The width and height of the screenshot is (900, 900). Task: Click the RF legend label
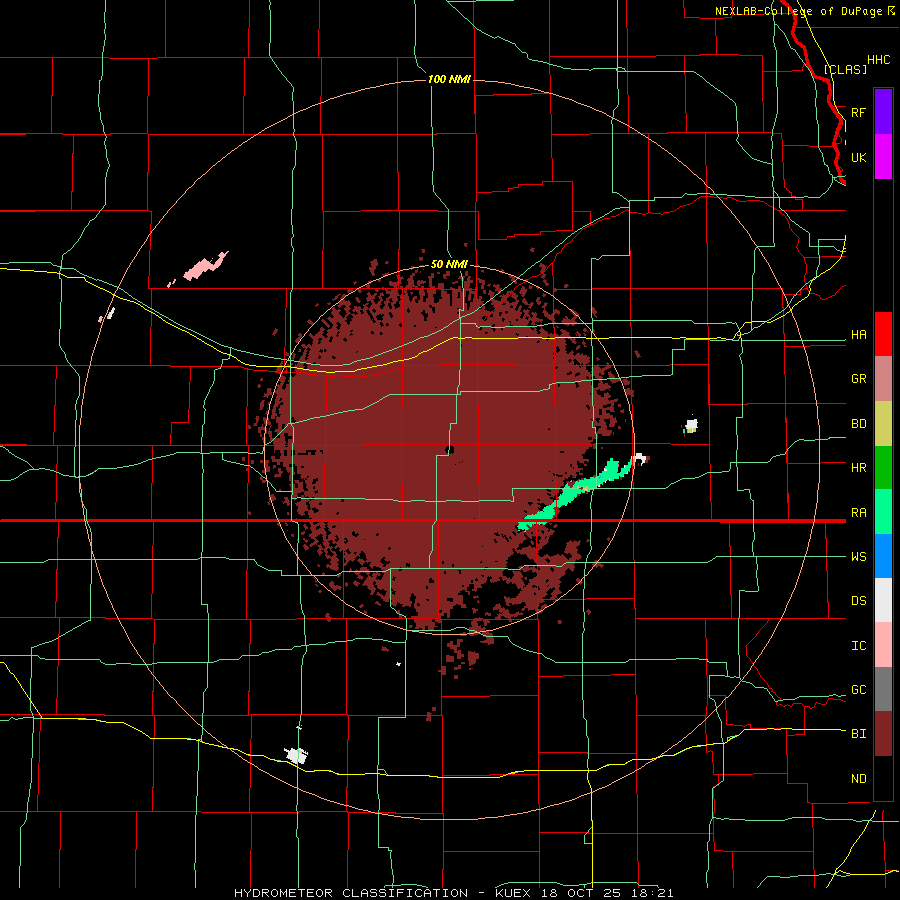pos(858,112)
